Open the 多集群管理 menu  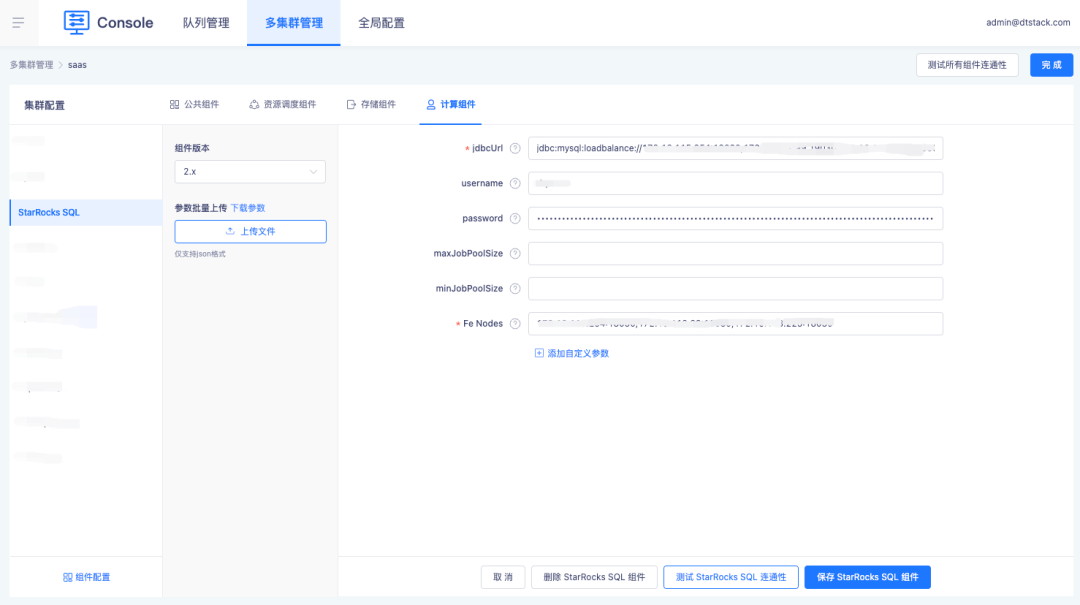294,23
